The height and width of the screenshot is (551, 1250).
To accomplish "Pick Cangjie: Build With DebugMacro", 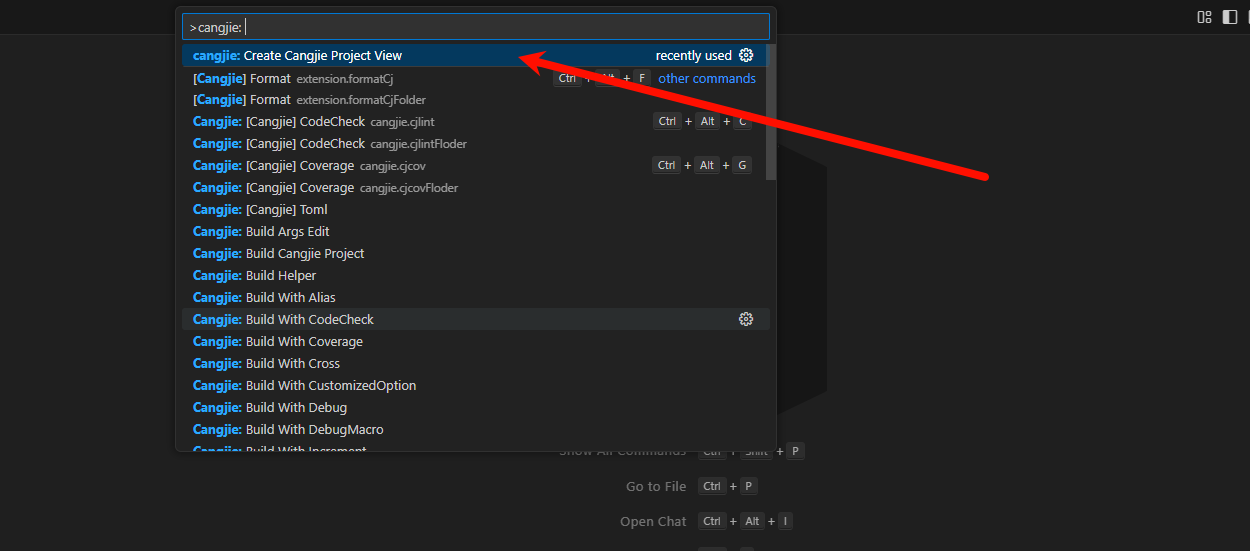I will pos(476,429).
